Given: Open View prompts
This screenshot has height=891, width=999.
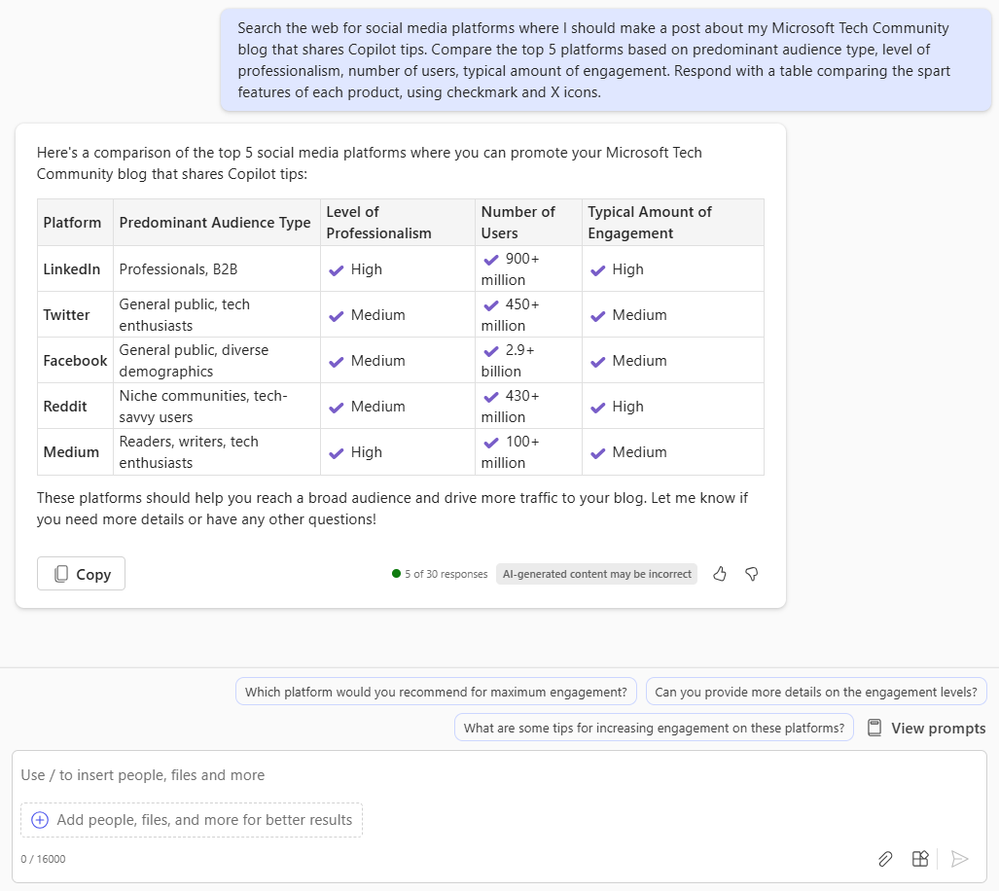Looking at the screenshot, I should coord(927,728).
